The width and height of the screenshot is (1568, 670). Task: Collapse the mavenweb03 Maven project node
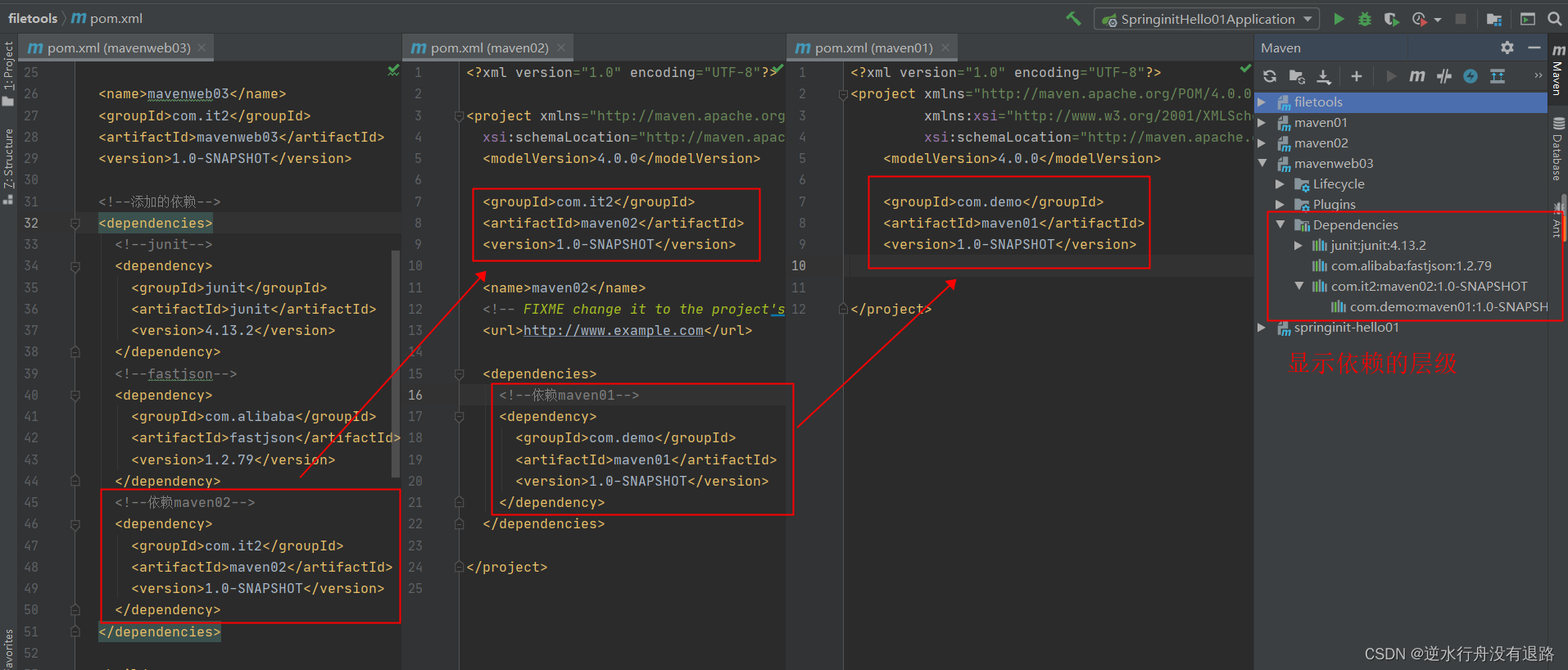(x=1262, y=164)
